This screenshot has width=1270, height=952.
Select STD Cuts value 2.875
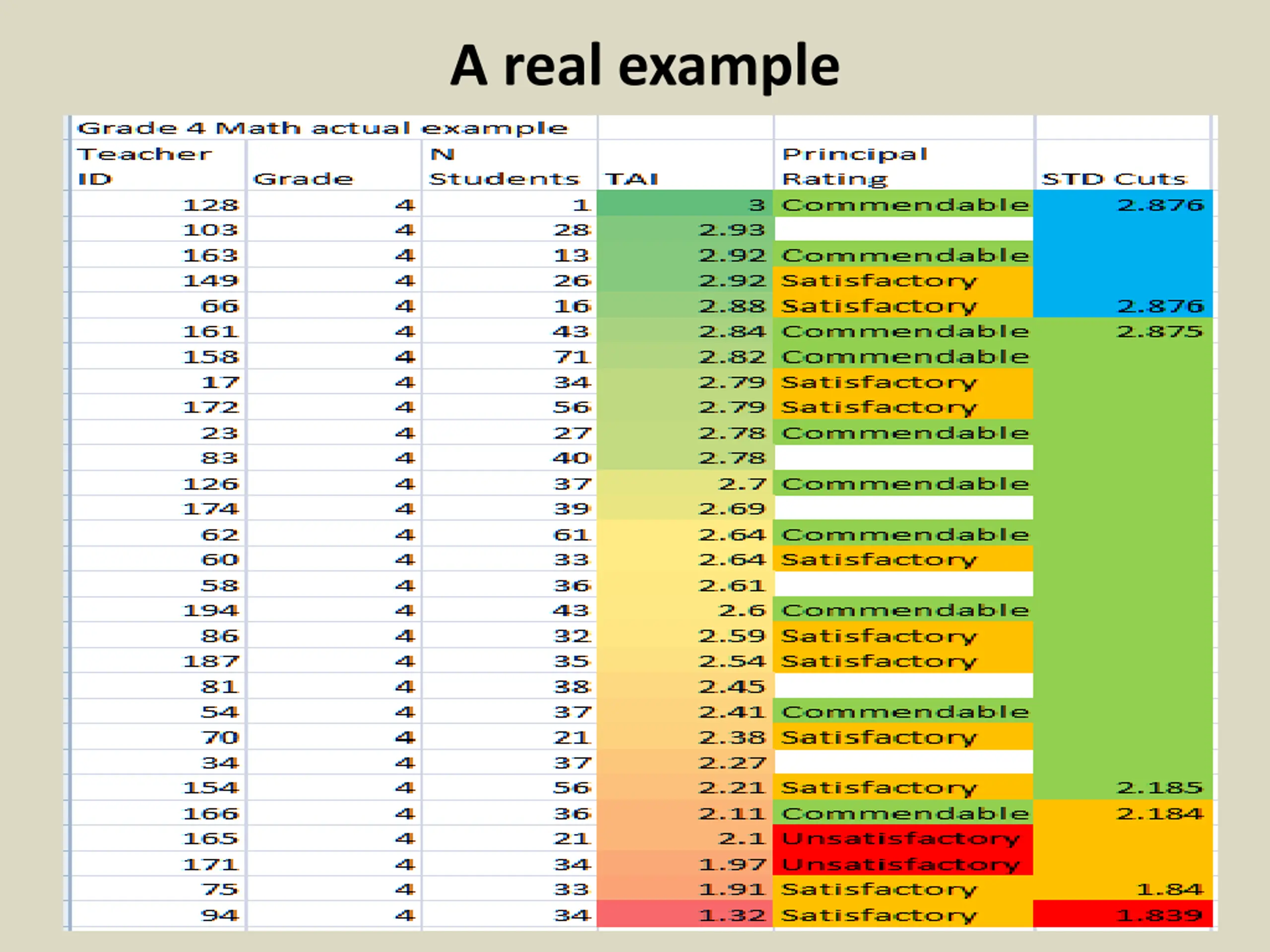tap(1123, 331)
